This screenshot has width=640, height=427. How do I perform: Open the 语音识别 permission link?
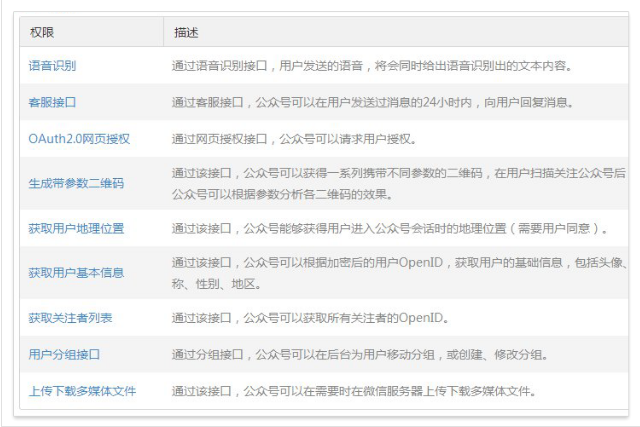(x=52, y=66)
